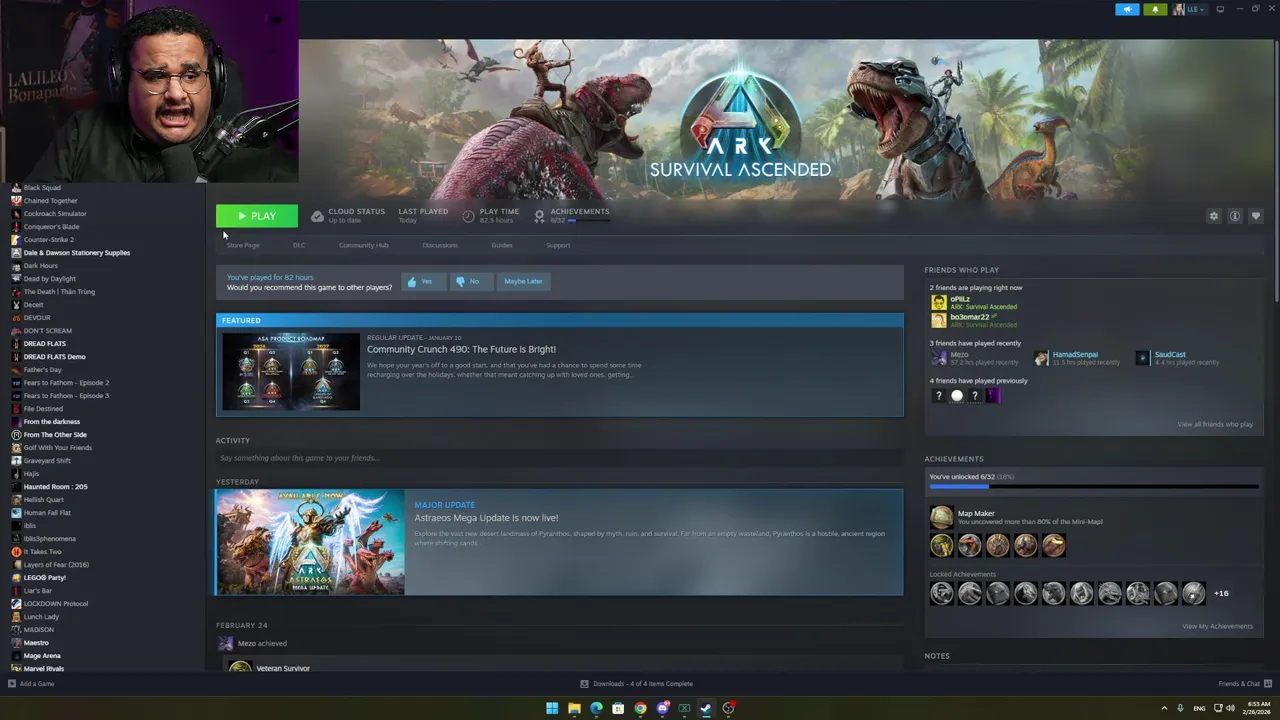The height and width of the screenshot is (720, 1280).
Task: Open the Store Page tab
Action: tap(242, 245)
